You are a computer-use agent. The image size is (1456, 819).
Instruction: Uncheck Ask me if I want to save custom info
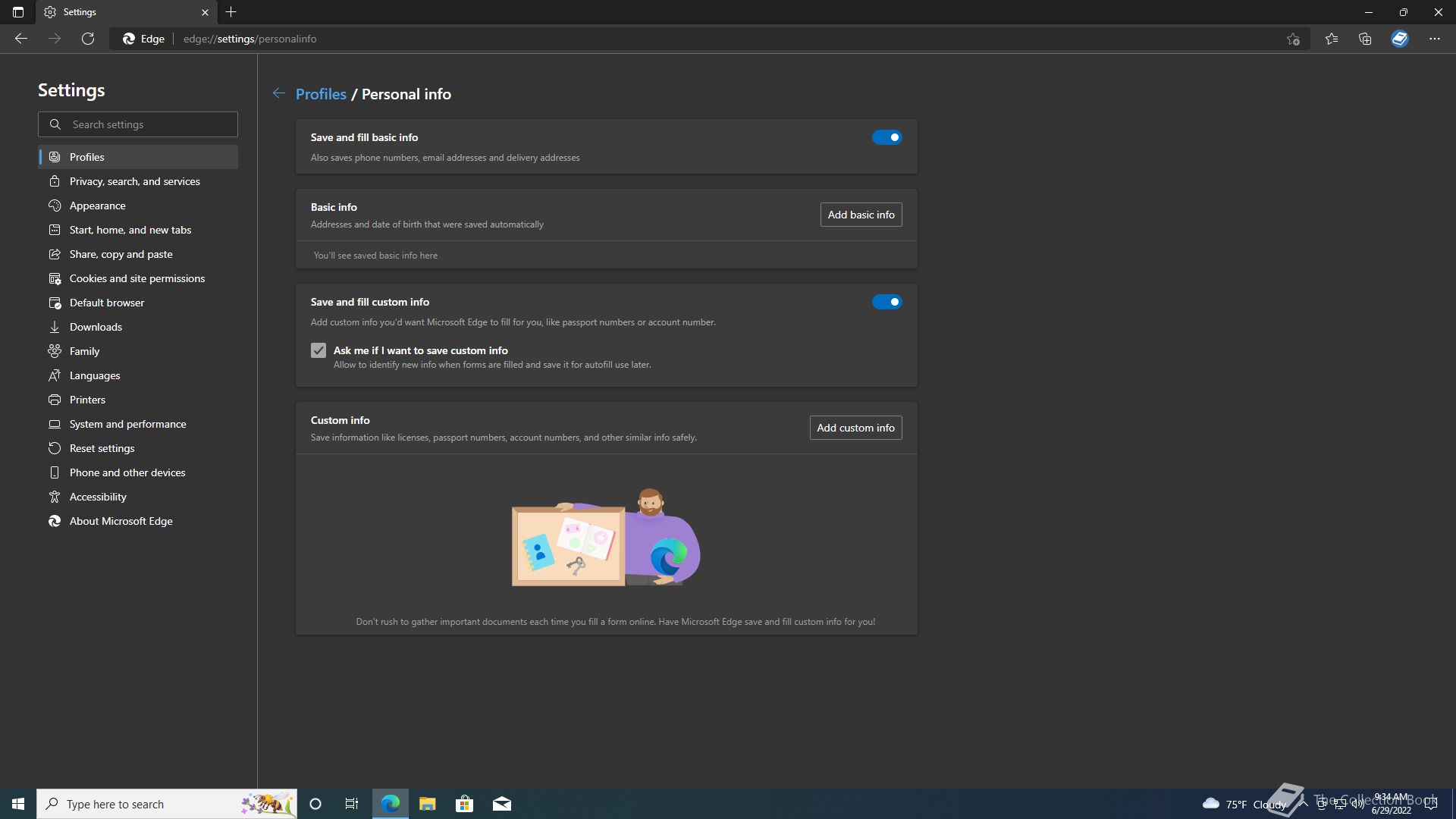pyautogui.click(x=318, y=350)
